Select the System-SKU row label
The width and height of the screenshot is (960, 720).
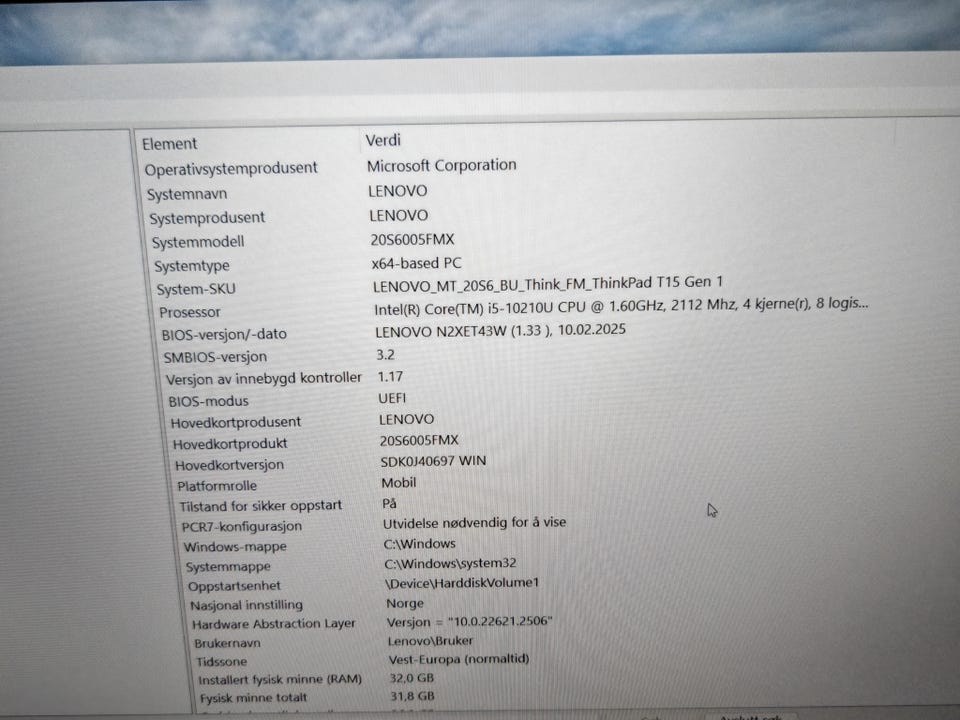196,289
